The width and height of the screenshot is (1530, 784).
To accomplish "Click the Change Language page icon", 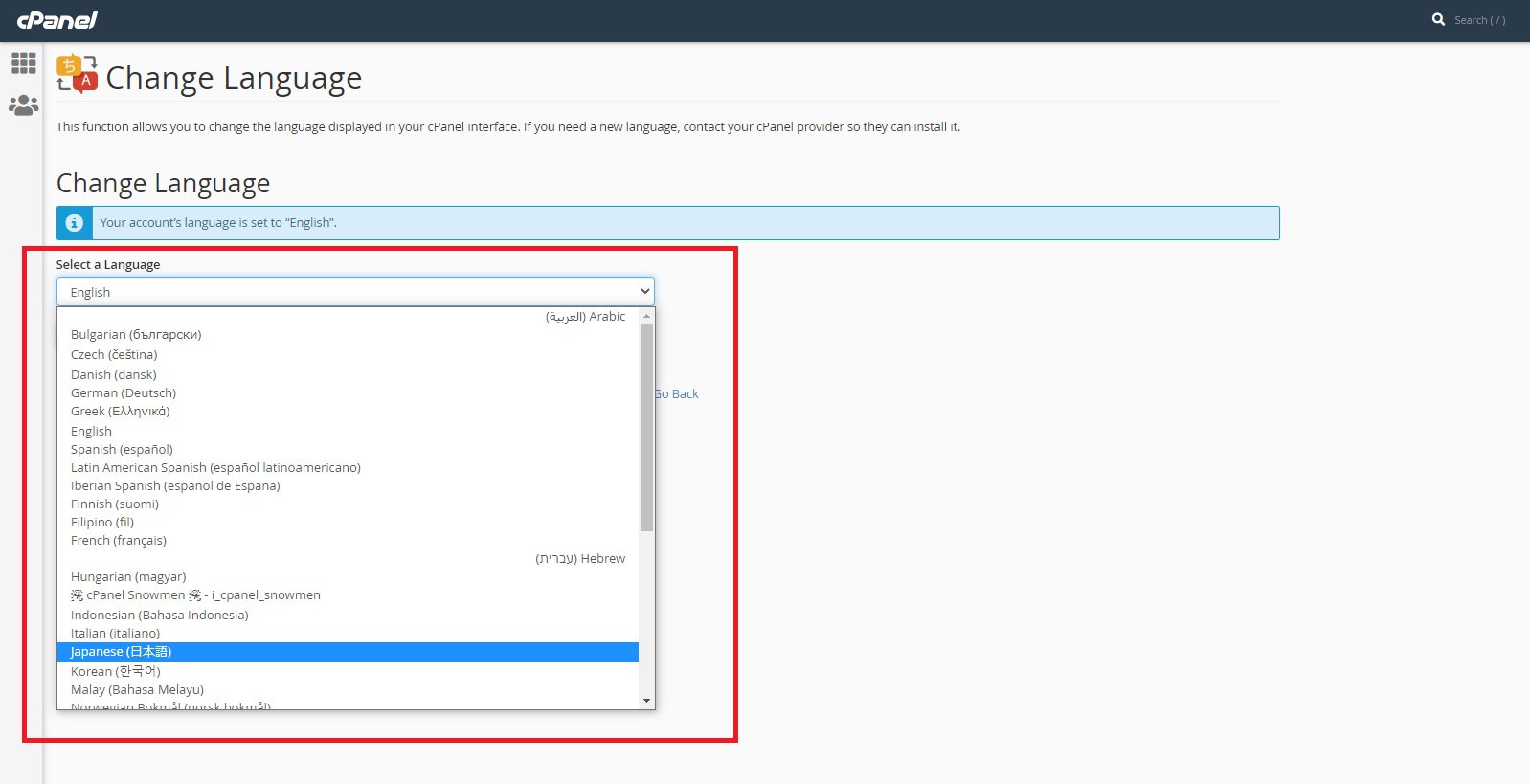I will point(77,74).
